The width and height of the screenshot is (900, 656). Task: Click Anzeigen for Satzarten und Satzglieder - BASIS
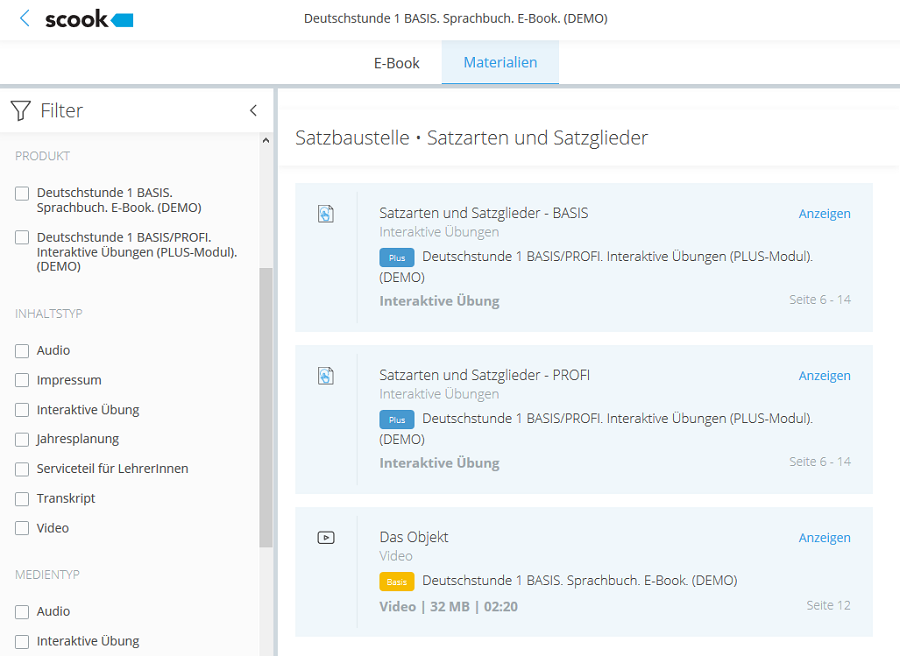[824, 214]
